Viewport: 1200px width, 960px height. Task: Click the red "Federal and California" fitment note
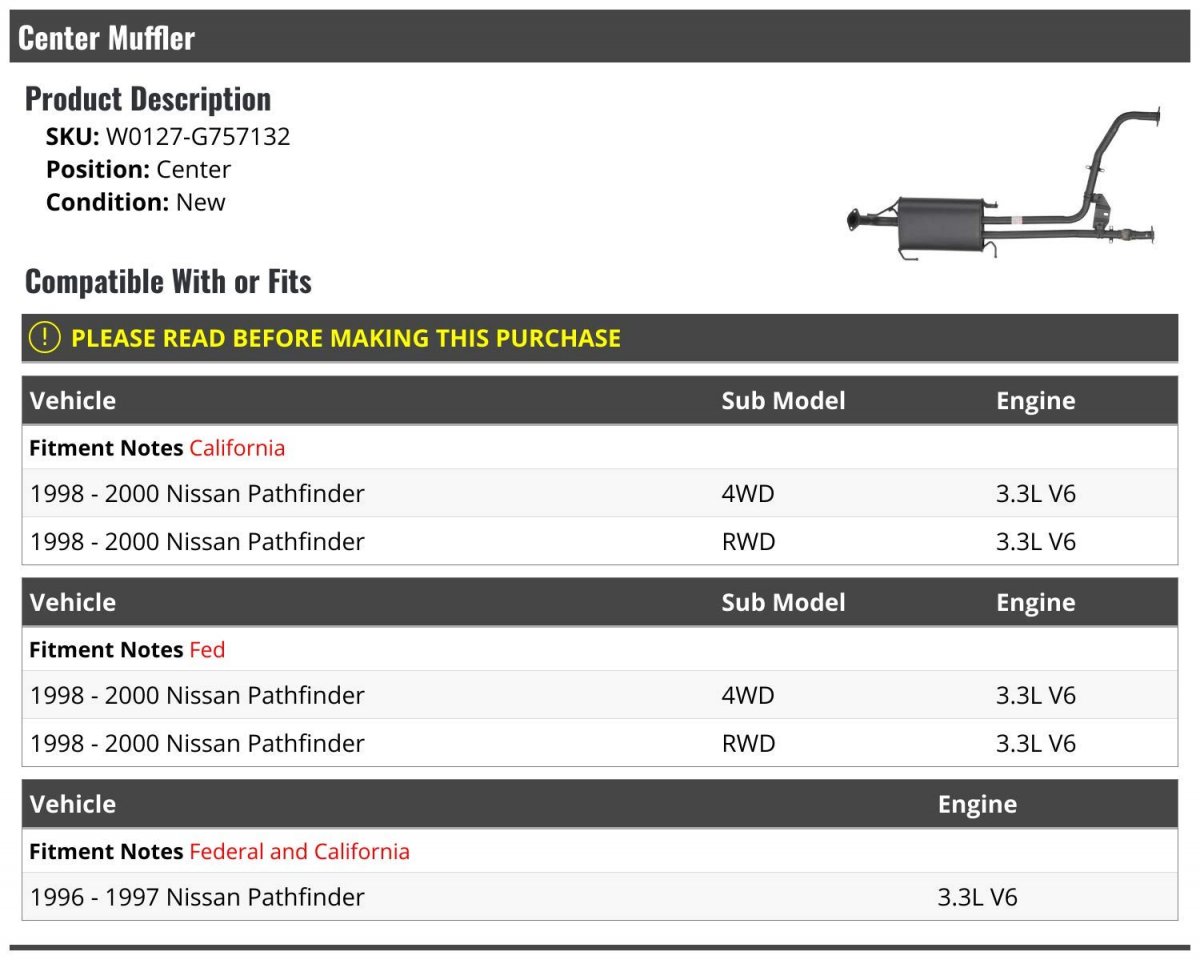tap(299, 852)
